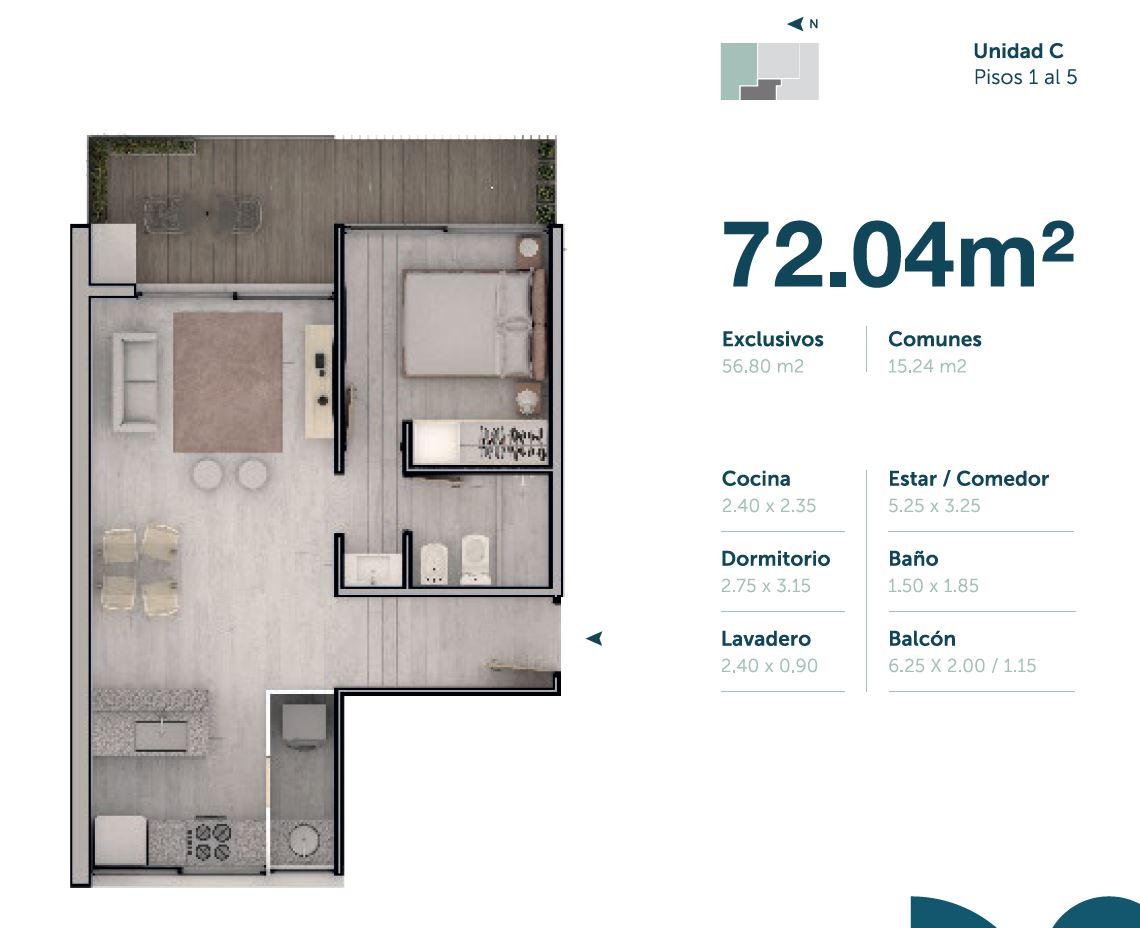Click the building location key plan thumbnail

[769, 71]
